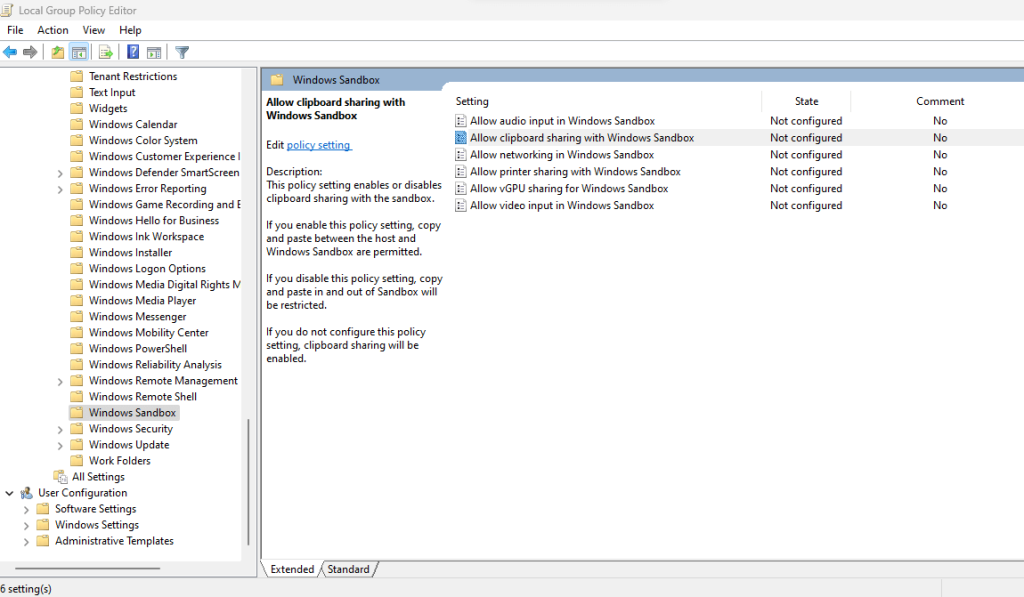
Task: Open the Action menu
Action: click(52, 30)
